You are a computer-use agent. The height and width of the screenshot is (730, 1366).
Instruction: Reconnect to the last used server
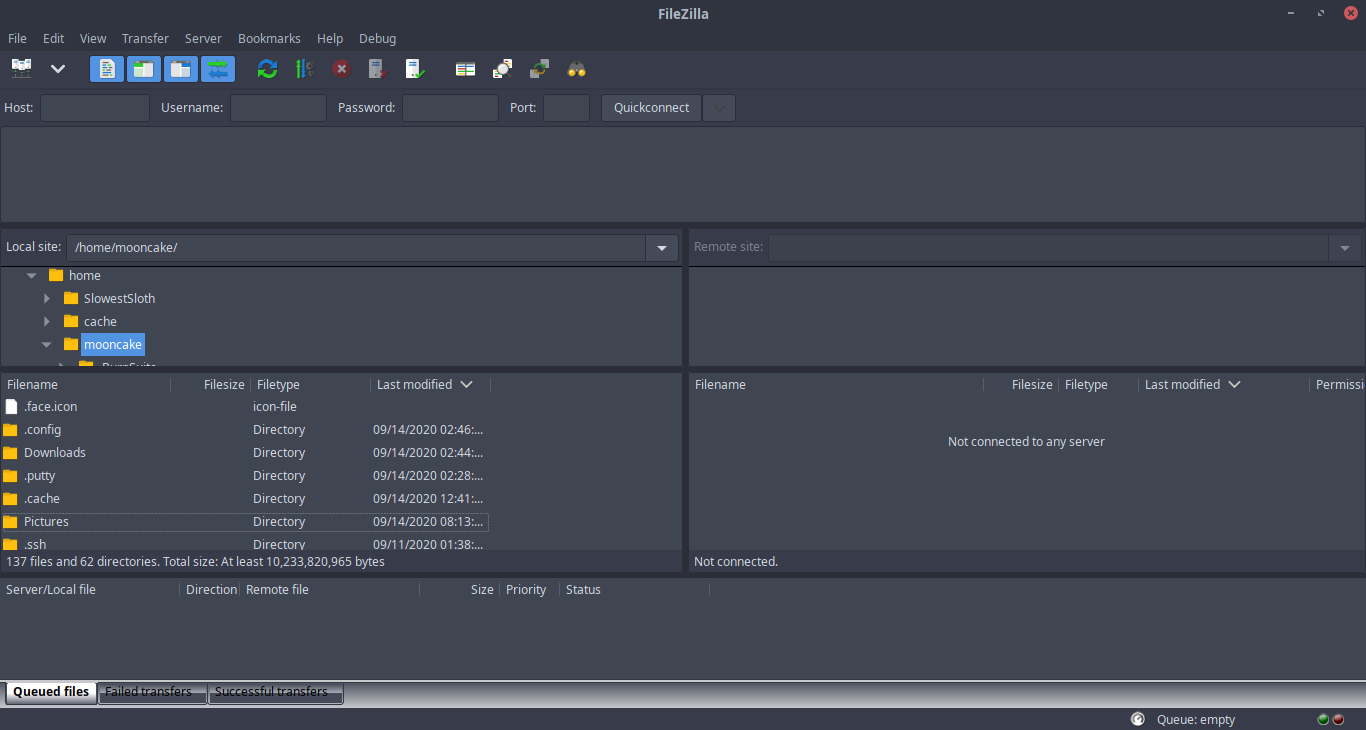(415, 69)
